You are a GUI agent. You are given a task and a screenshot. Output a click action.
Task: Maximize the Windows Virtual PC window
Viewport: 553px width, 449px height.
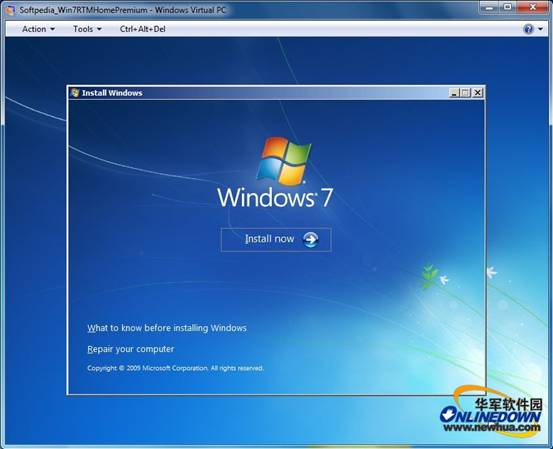pyautogui.click(x=508, y=7)
